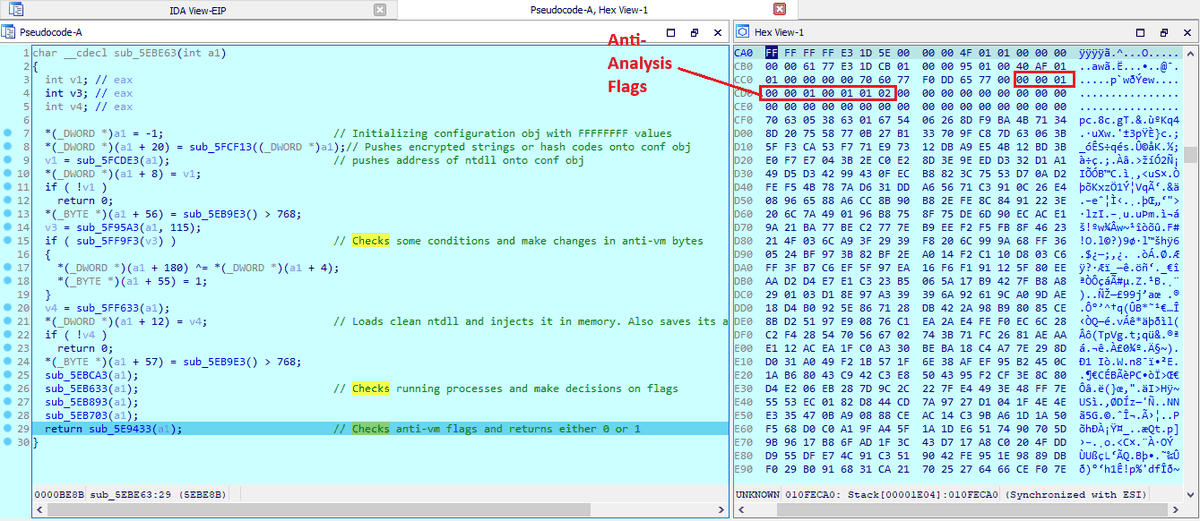The height and width of the screenshot is (521, 1200).
Task: Click hex row address CF0
Action: [x=744, y=119]
